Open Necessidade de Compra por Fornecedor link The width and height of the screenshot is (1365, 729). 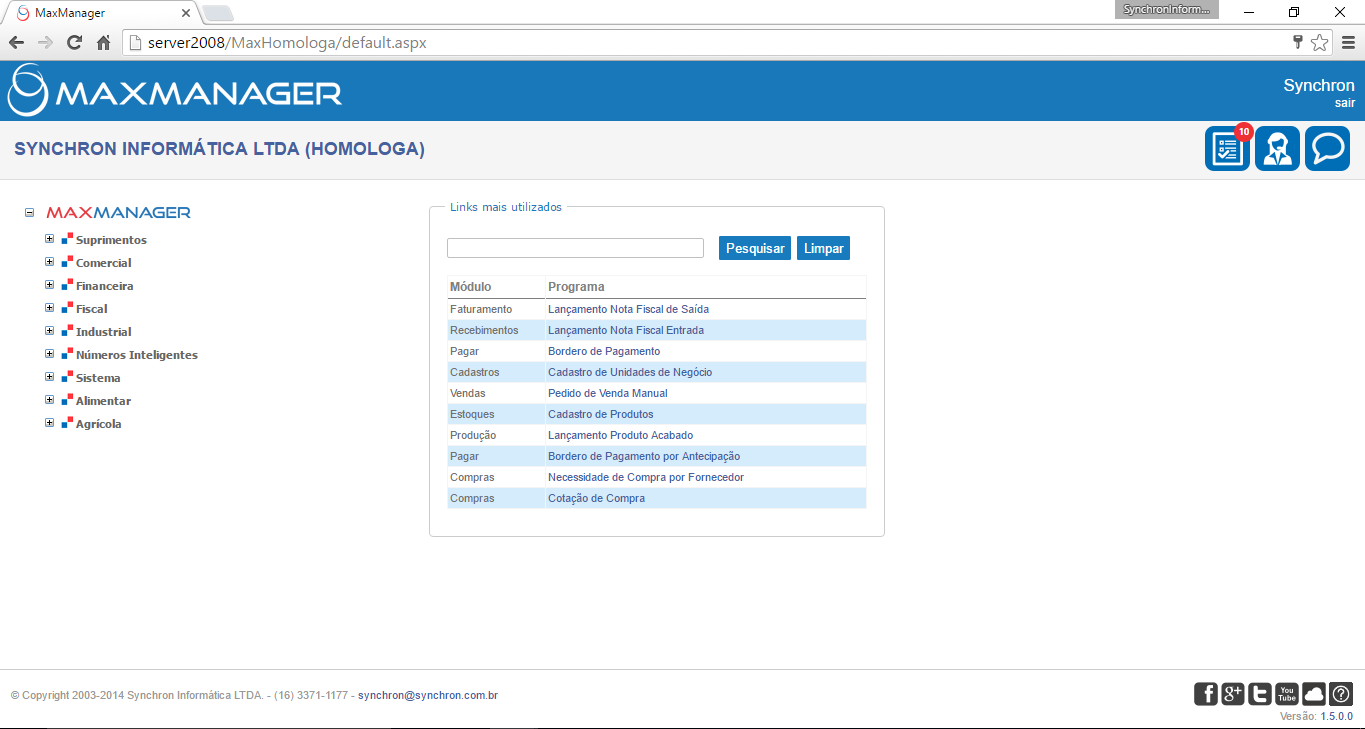click(646, 477)
